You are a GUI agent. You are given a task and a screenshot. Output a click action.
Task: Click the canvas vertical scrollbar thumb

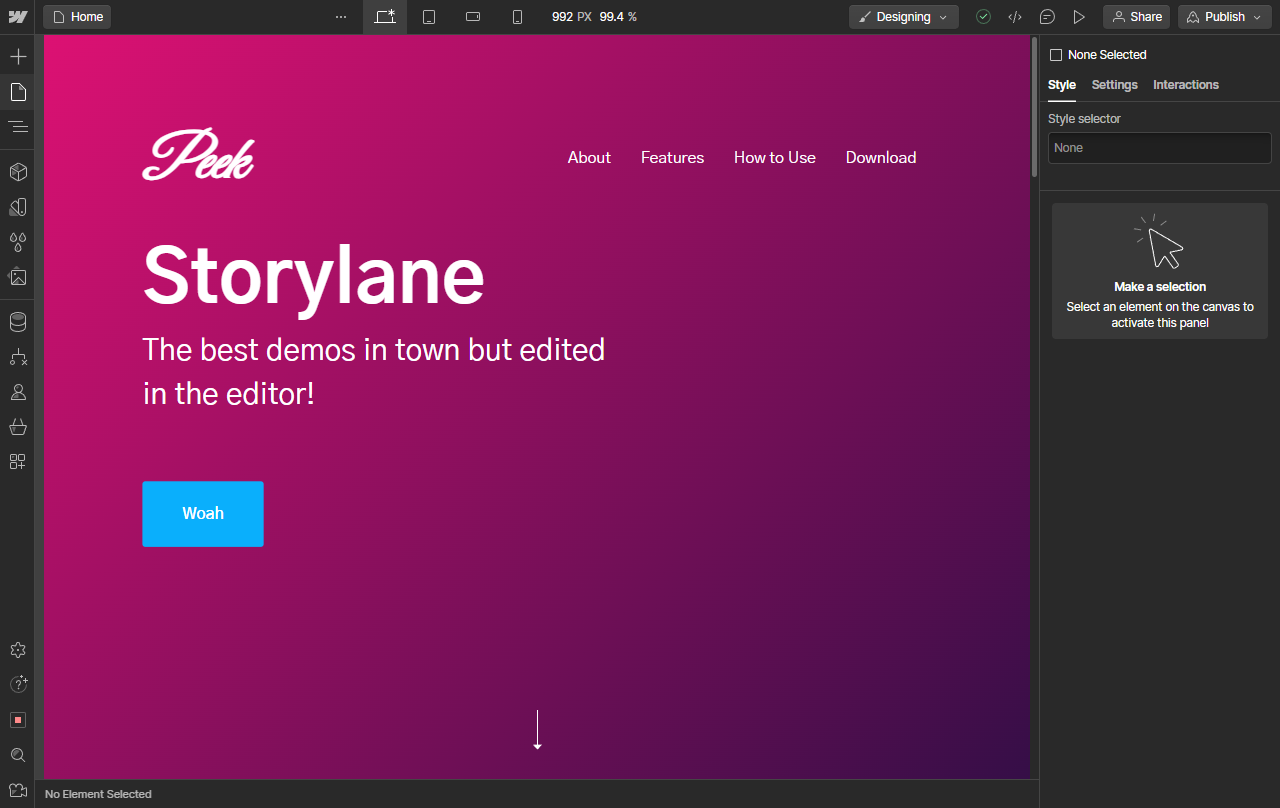click(1034, 107)
